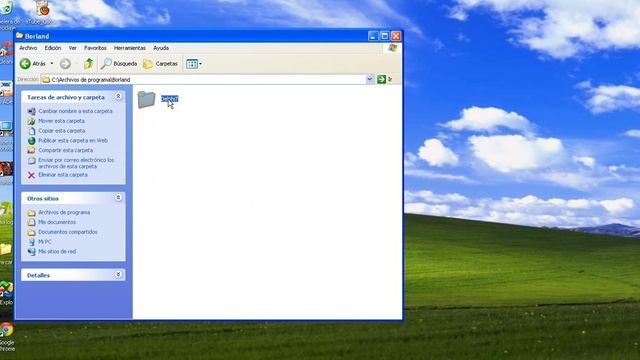Image resolution: width=640 pixels, height=360 pixels.
Task: Click Mover esta carpeta
Action: pos(61,121)
